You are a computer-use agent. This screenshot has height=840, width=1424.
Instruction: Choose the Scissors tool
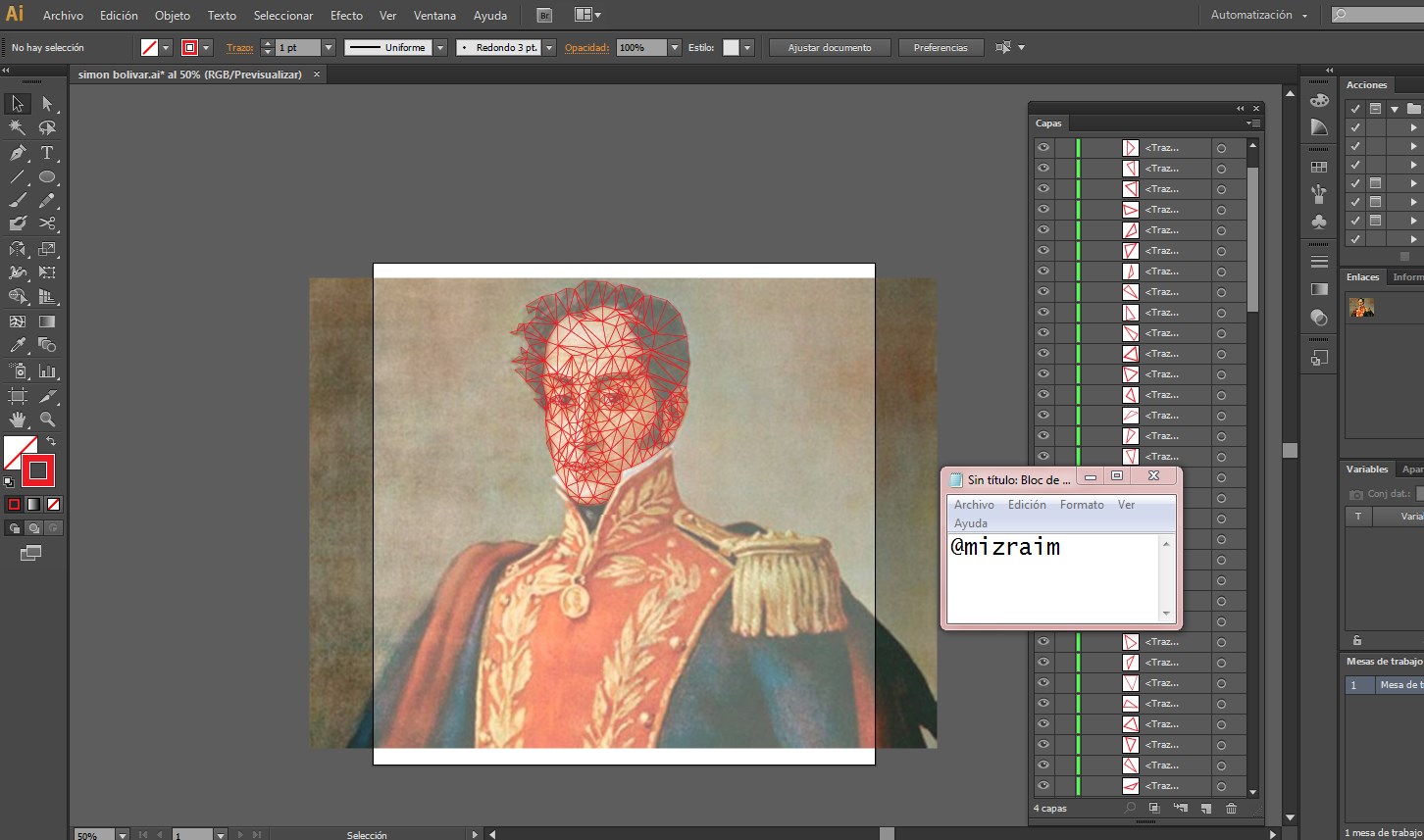click(47, 223)
